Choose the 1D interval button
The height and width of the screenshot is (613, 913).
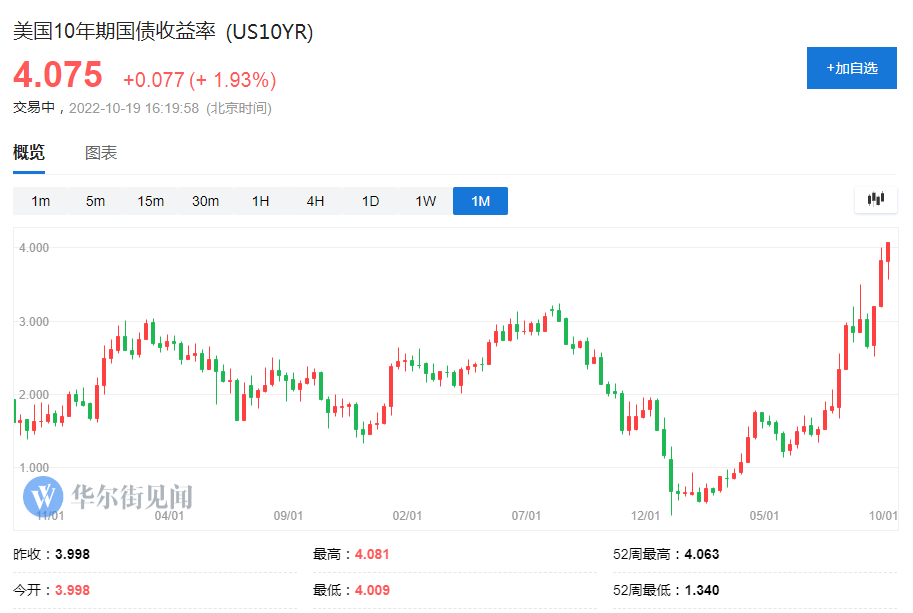click(370, 201)
